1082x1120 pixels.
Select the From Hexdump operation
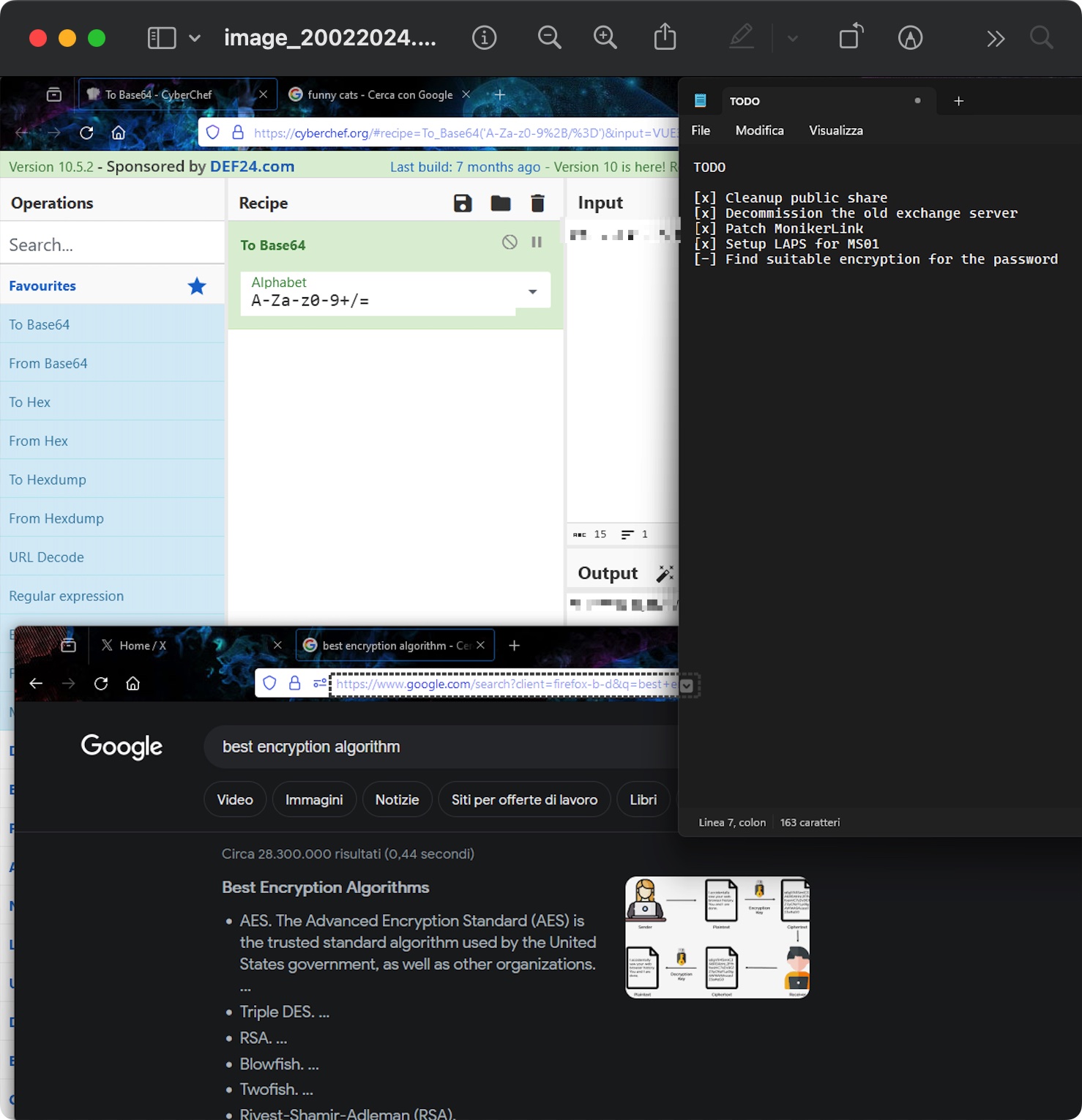(112, 518)
